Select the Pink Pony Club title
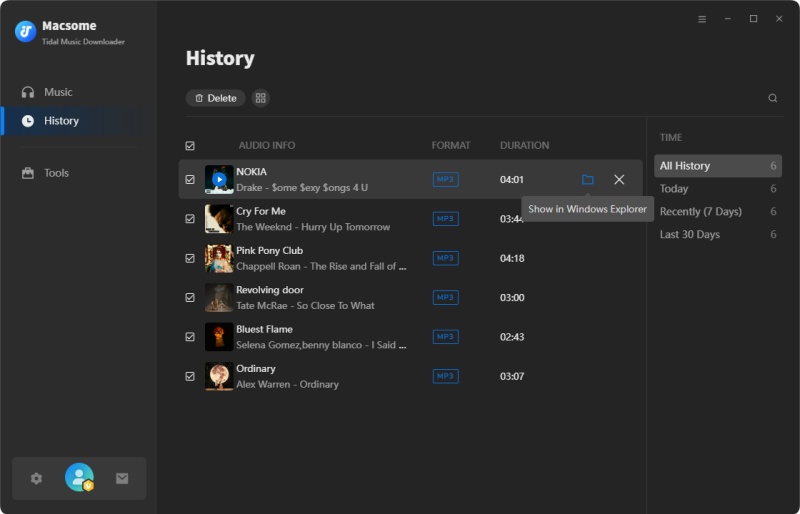The height and width of the screenshot is (514, 800). point(269,250)
